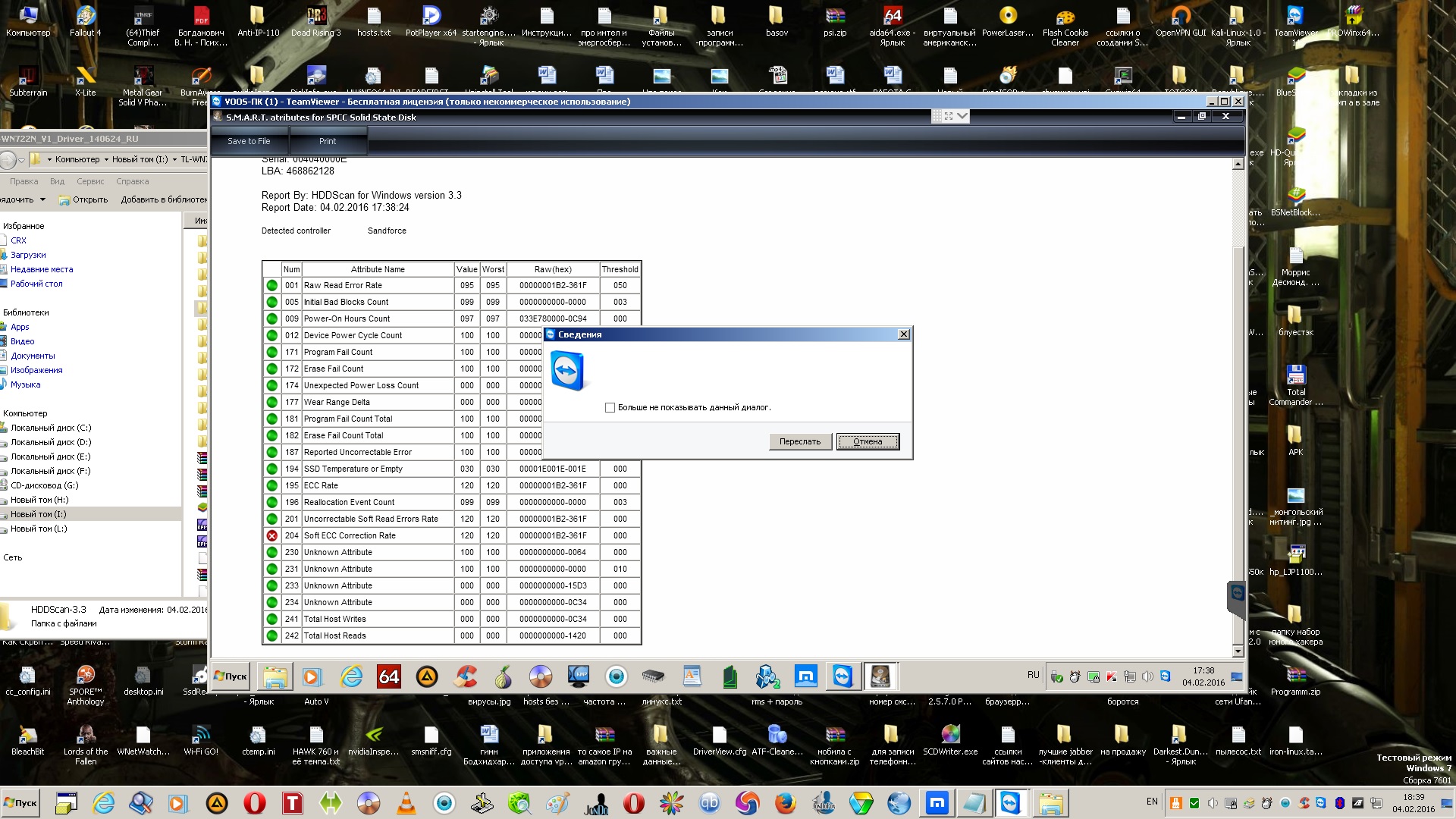Open VLC cone icon in bottom taskbar
The image size is (1456, 819).
coord(406,803)
